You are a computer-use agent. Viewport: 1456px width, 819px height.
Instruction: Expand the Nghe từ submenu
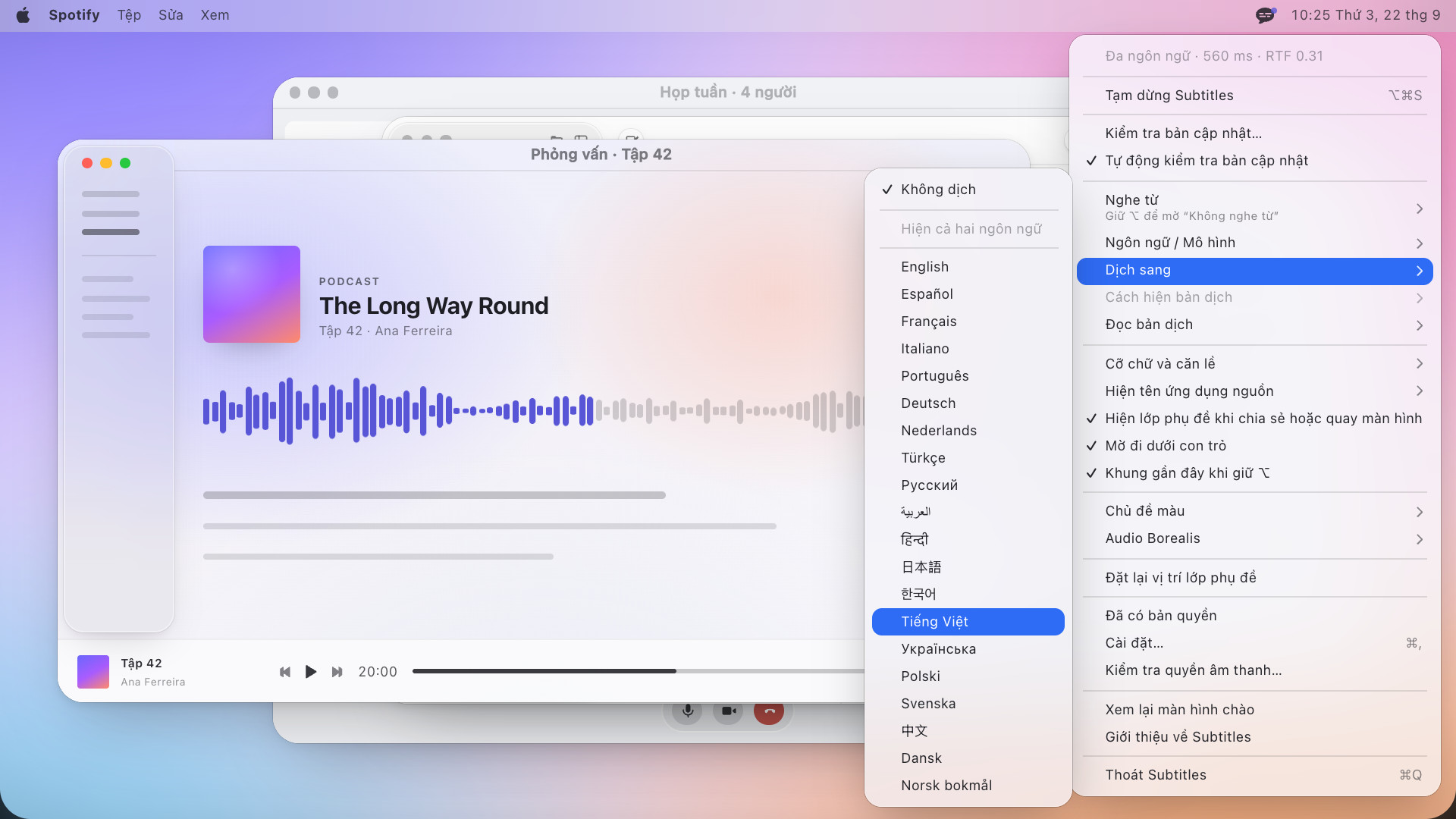[1255, 207]
